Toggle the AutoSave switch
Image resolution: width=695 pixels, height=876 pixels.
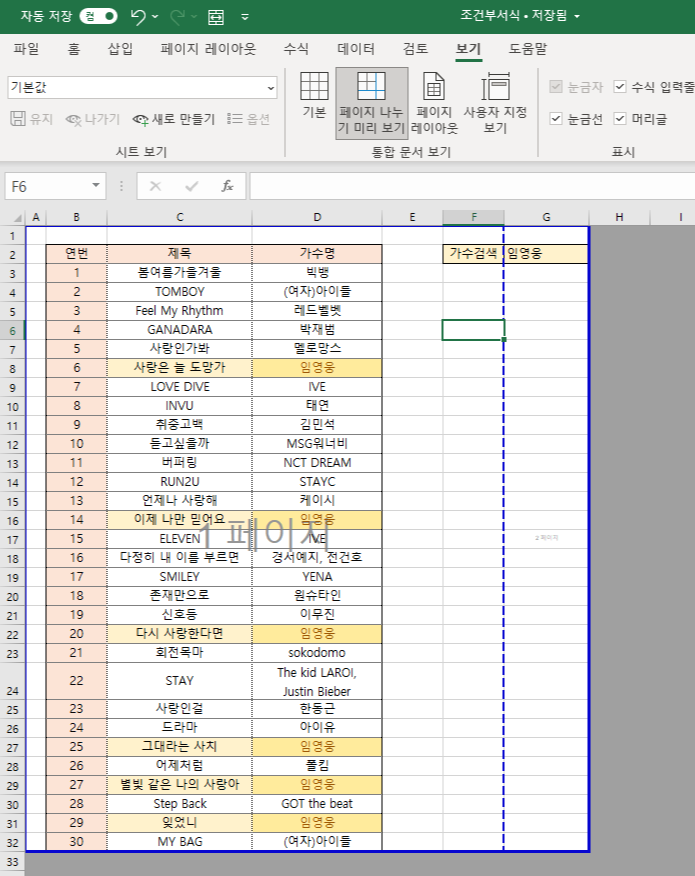98,16
